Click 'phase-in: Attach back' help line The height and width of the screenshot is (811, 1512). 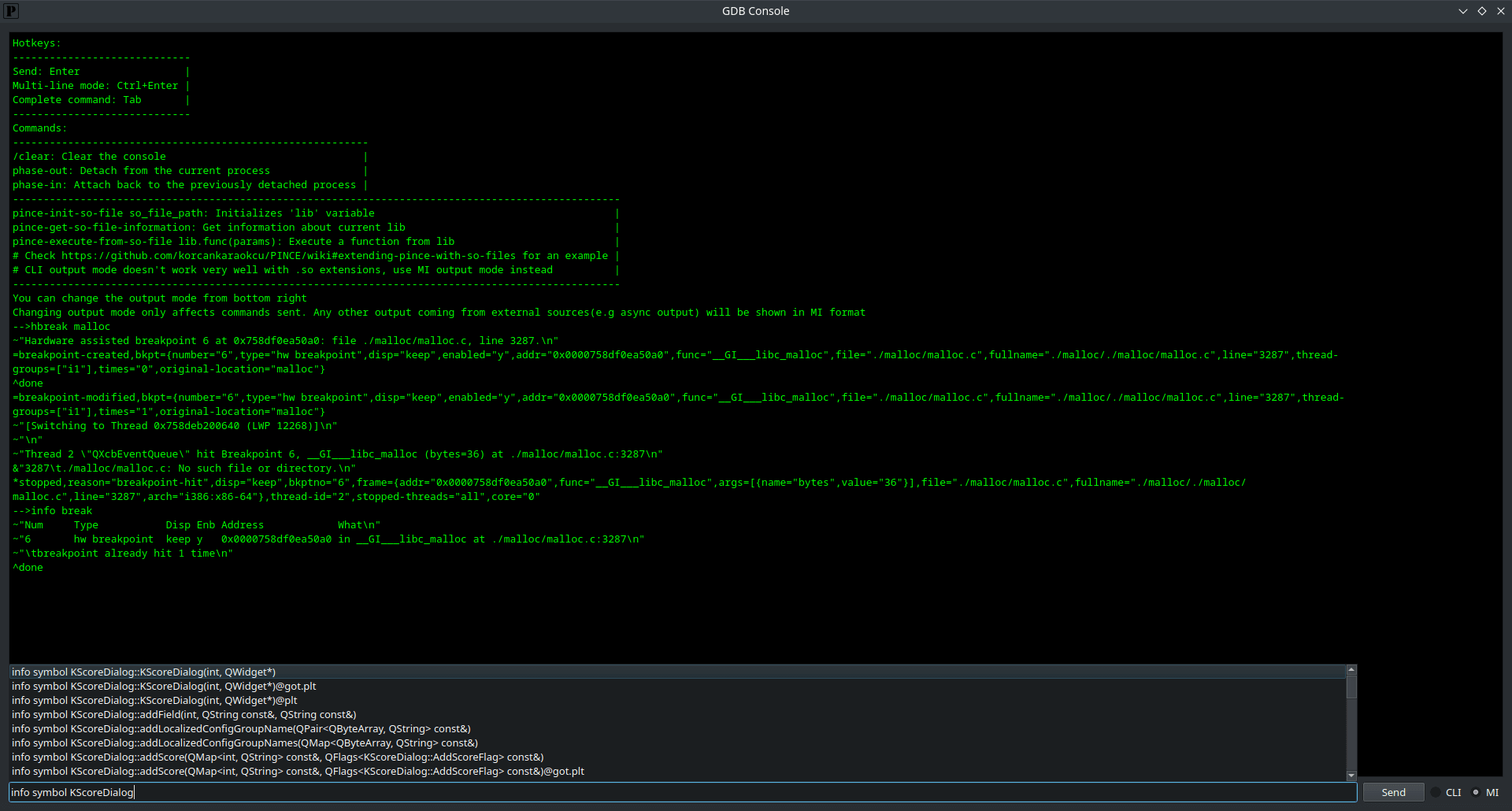[x=184, y=185]
